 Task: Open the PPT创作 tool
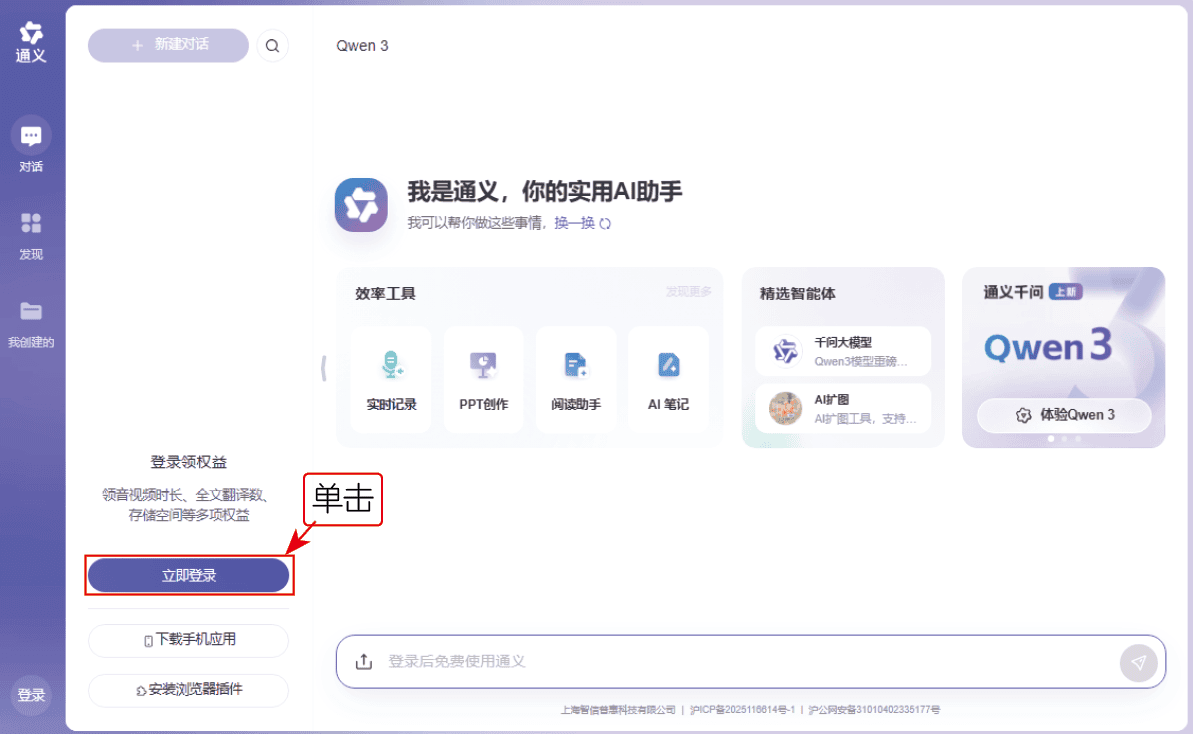click(483, 380)
